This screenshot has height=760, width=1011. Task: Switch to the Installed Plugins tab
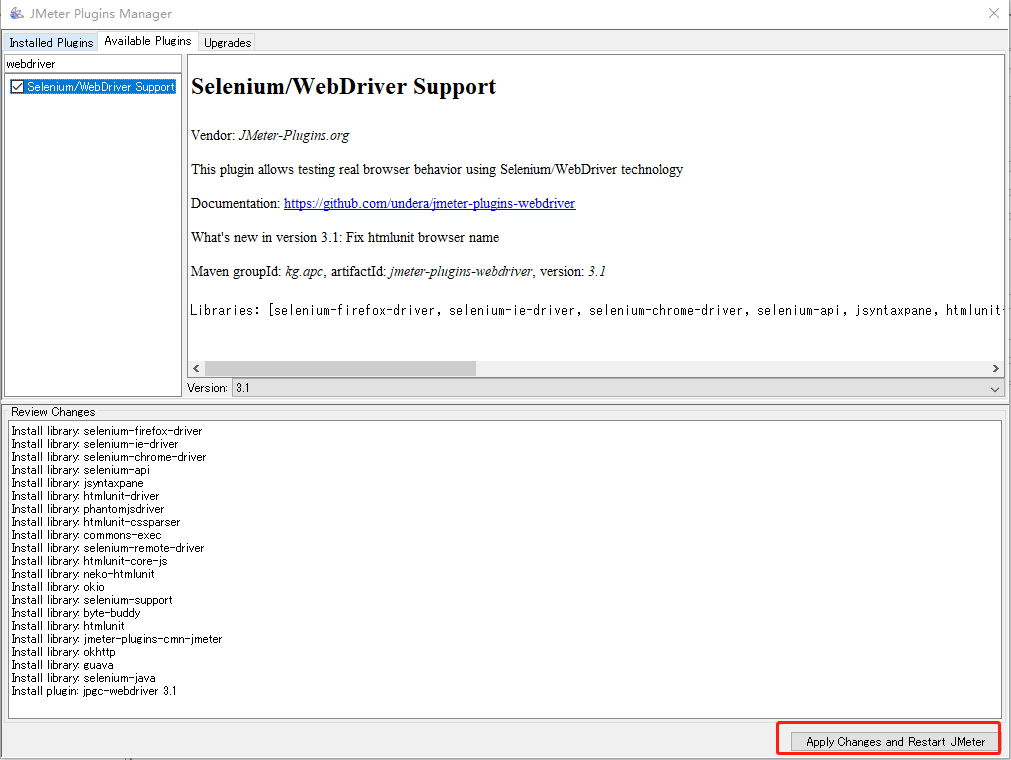pyautogui.click(x=50, y=42)
